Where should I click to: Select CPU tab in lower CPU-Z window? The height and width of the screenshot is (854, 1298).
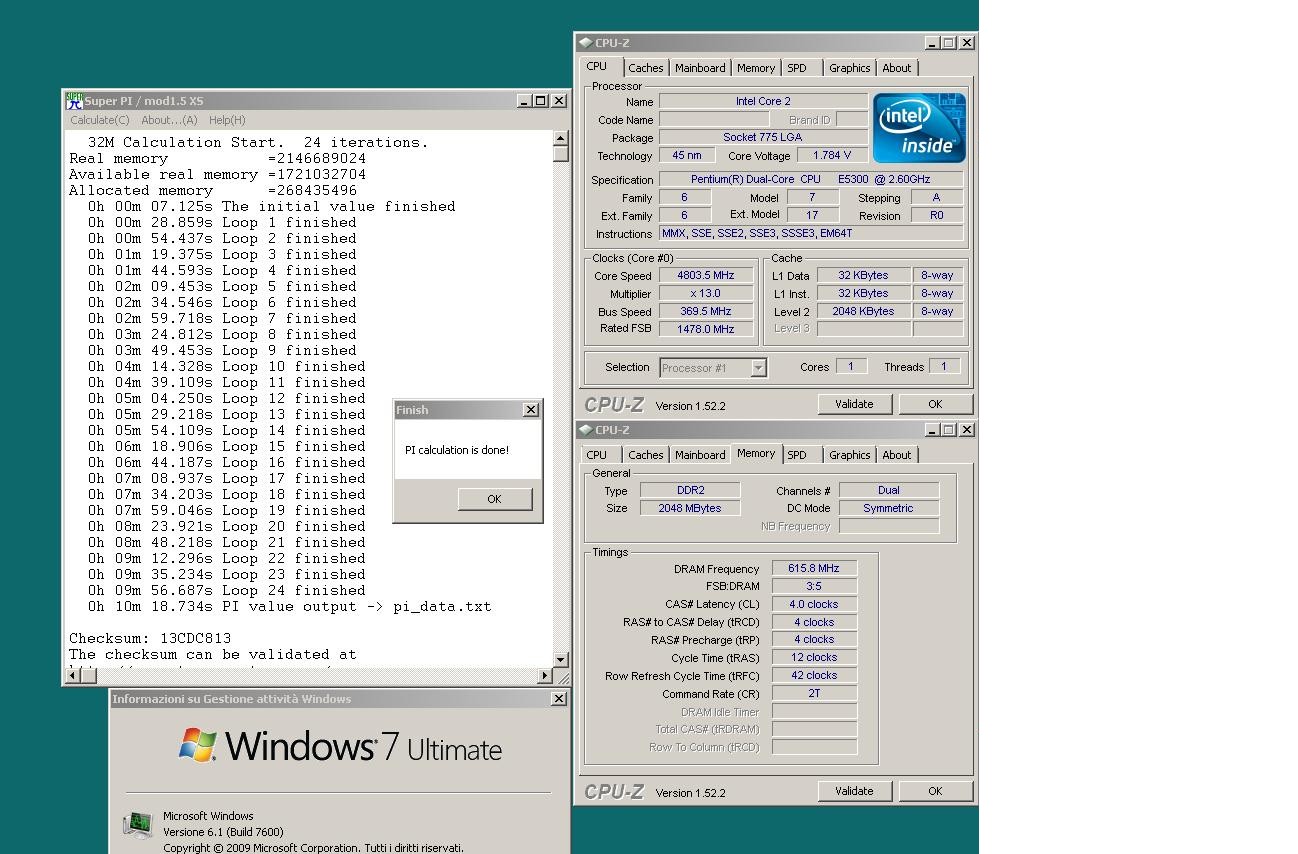pyautogui.click(x=597, y=455)
